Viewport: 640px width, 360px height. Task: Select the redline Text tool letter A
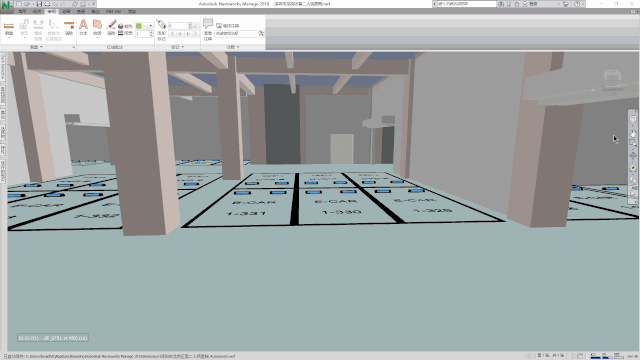click(x=83, y=27)
